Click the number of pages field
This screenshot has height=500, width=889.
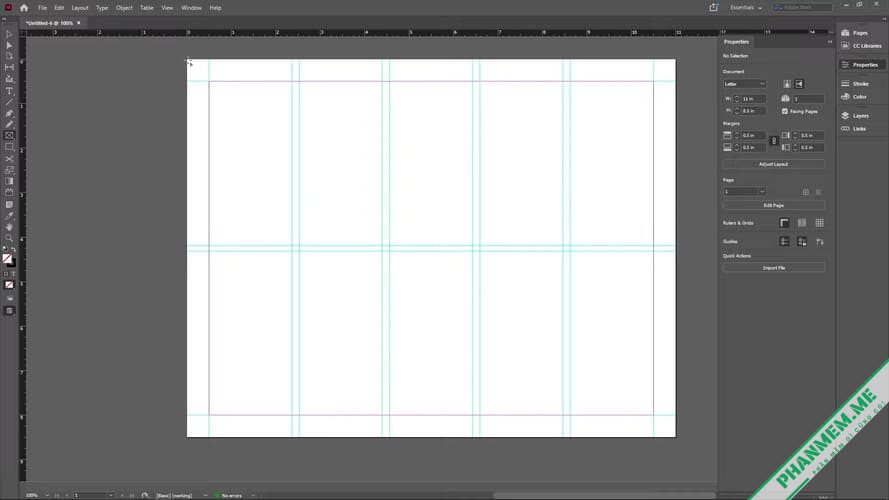click(808, 99)
